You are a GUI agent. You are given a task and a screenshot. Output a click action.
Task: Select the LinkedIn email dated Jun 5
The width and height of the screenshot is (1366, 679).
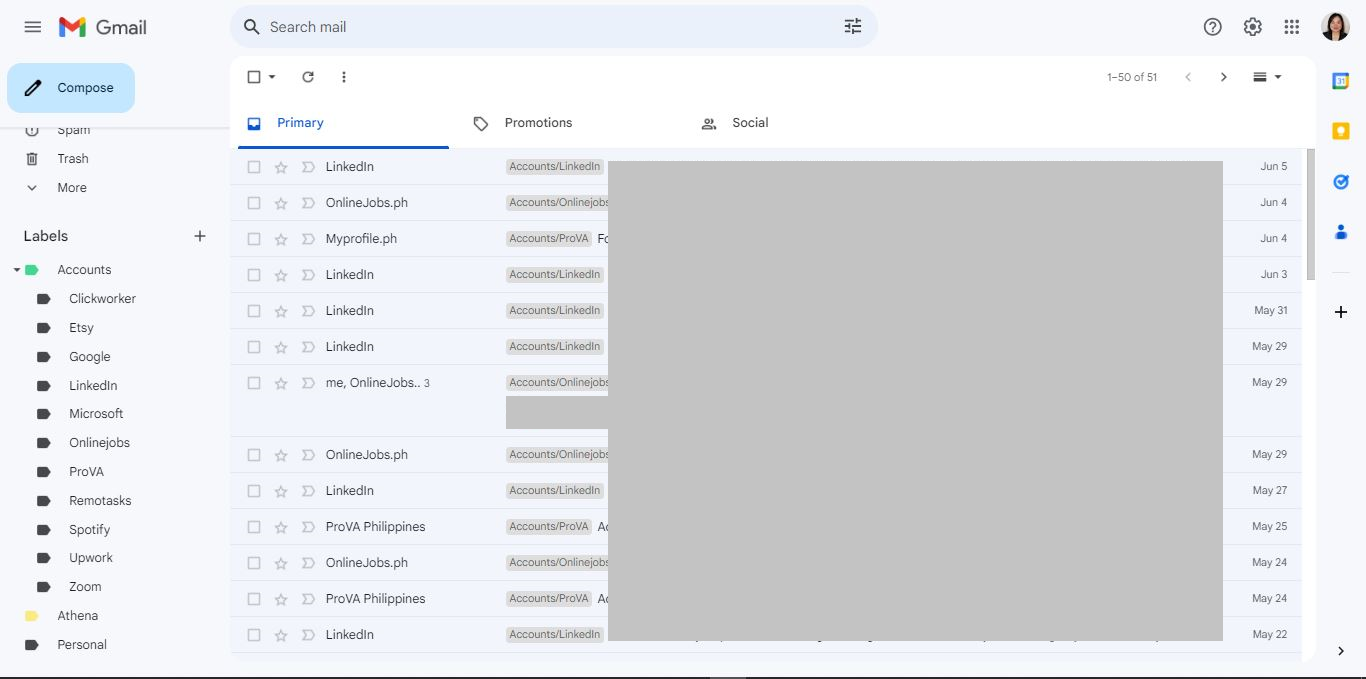click(254, 167)
